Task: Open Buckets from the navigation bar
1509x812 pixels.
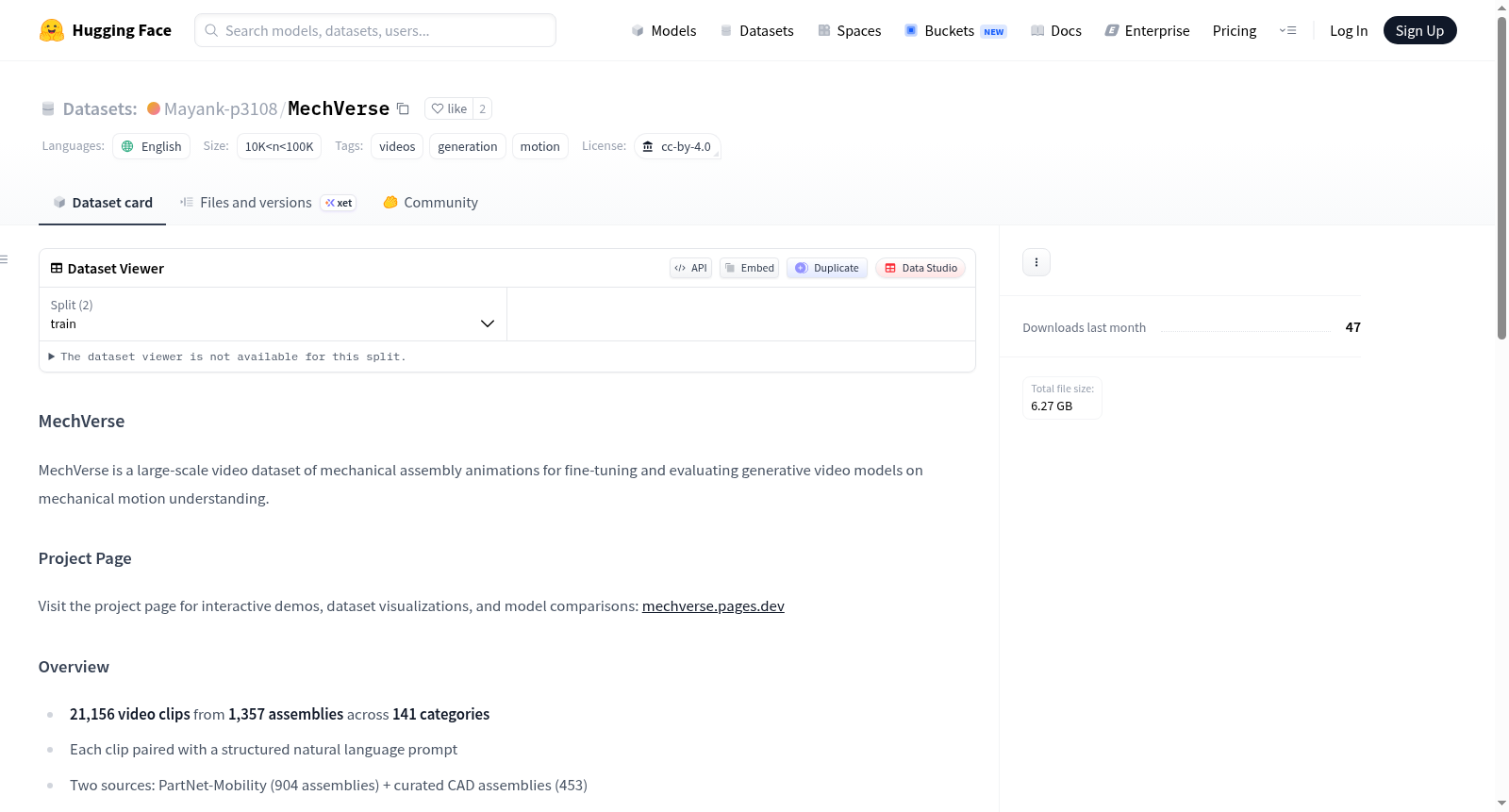Action: [955, 30]
